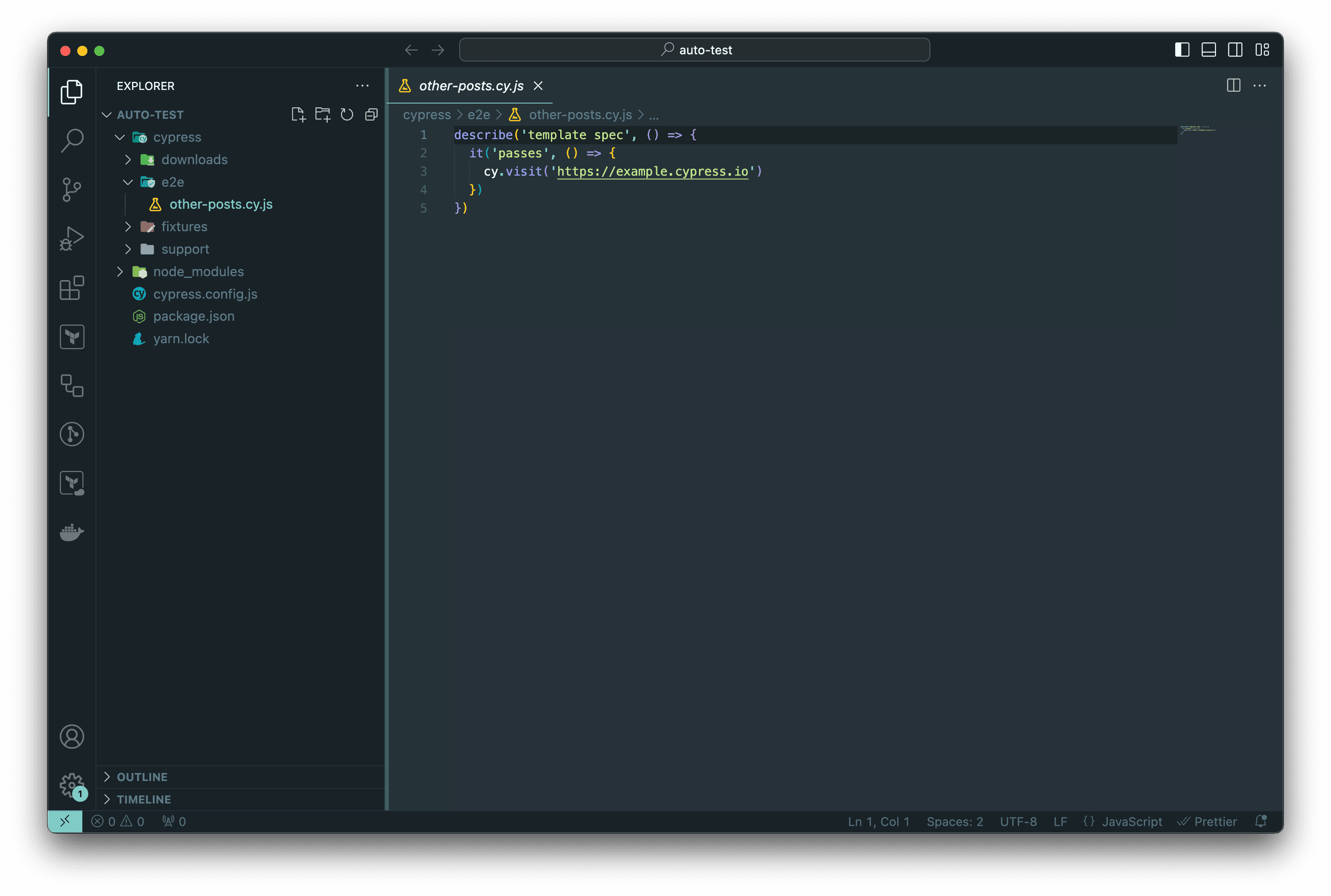Expand the OUTLINE section

pos(240,776)
